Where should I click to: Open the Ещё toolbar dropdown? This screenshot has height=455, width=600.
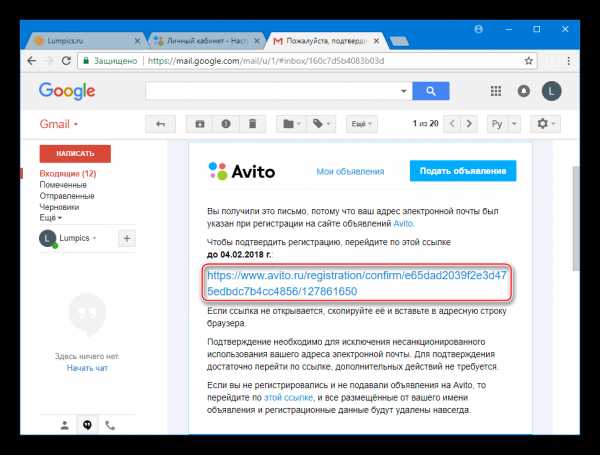pos(362,124)
